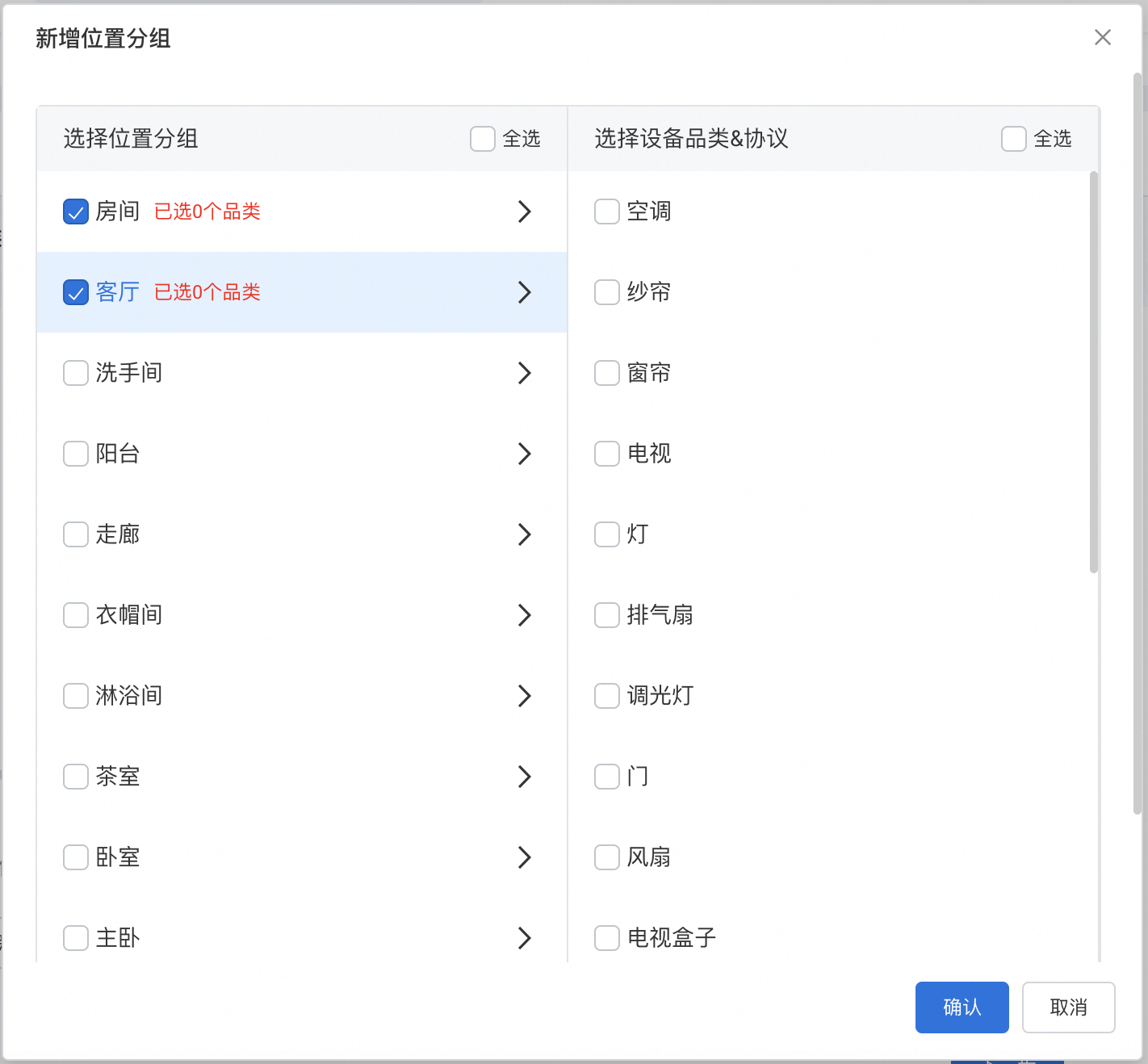Open the 走廊 row chevron
This screenshot has width=1148, height=1064.
(524, 534)
